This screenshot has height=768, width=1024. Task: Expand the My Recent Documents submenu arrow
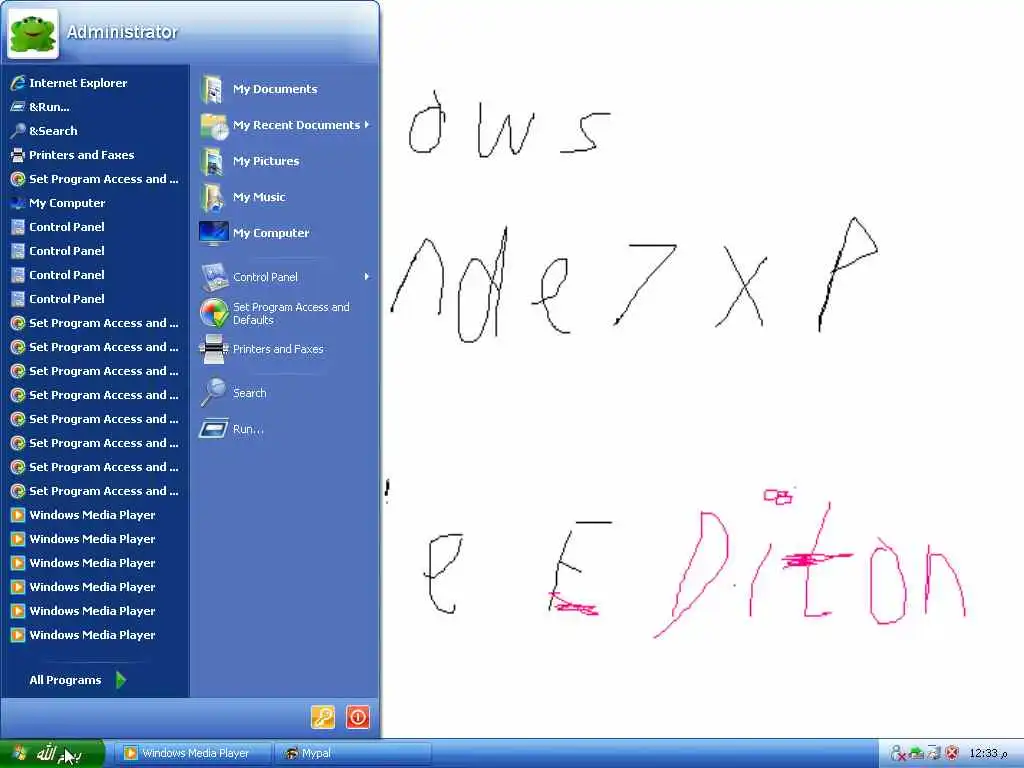[x=367, y=124]
